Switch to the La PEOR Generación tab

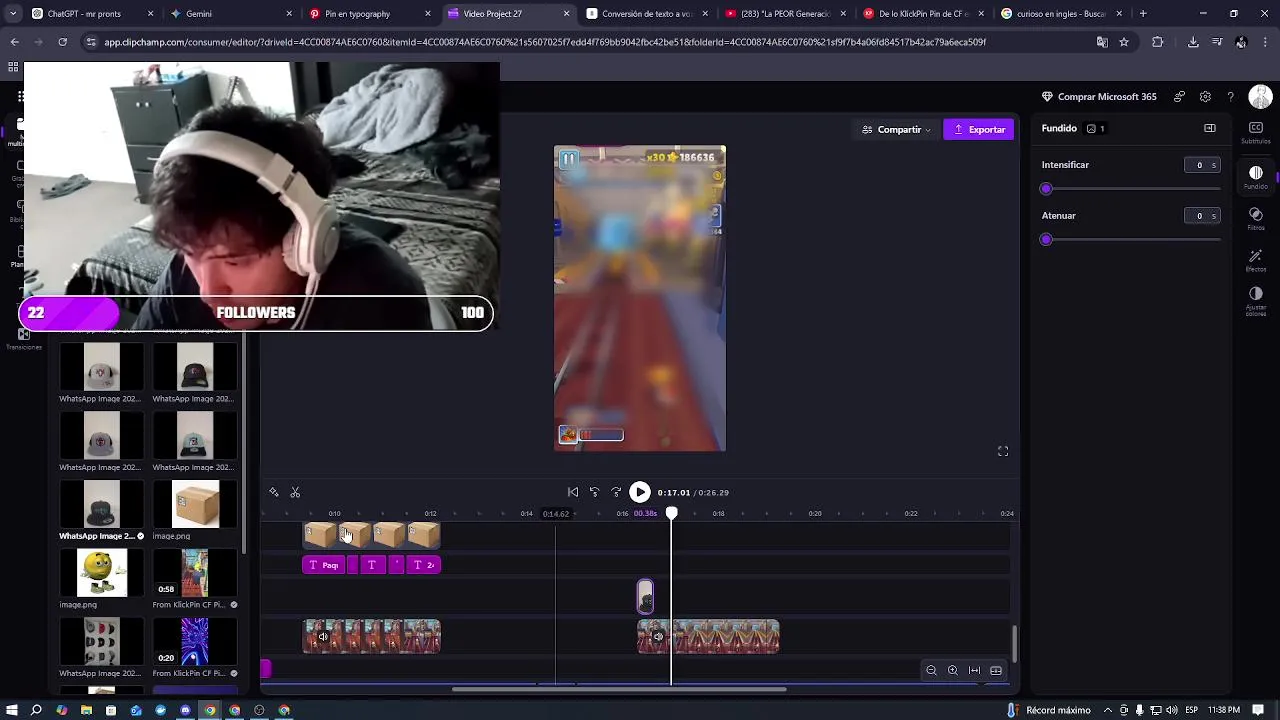pos(784,14)
